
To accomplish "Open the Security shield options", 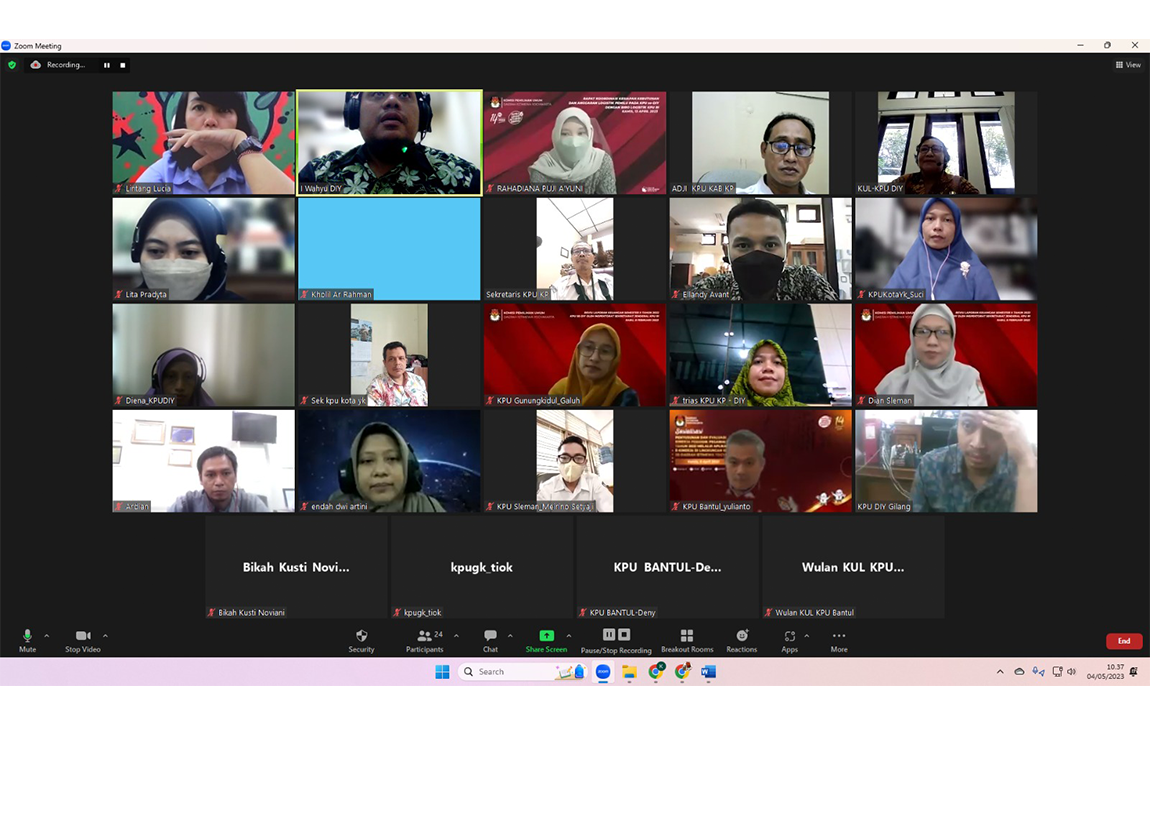I will pos(361,637).
